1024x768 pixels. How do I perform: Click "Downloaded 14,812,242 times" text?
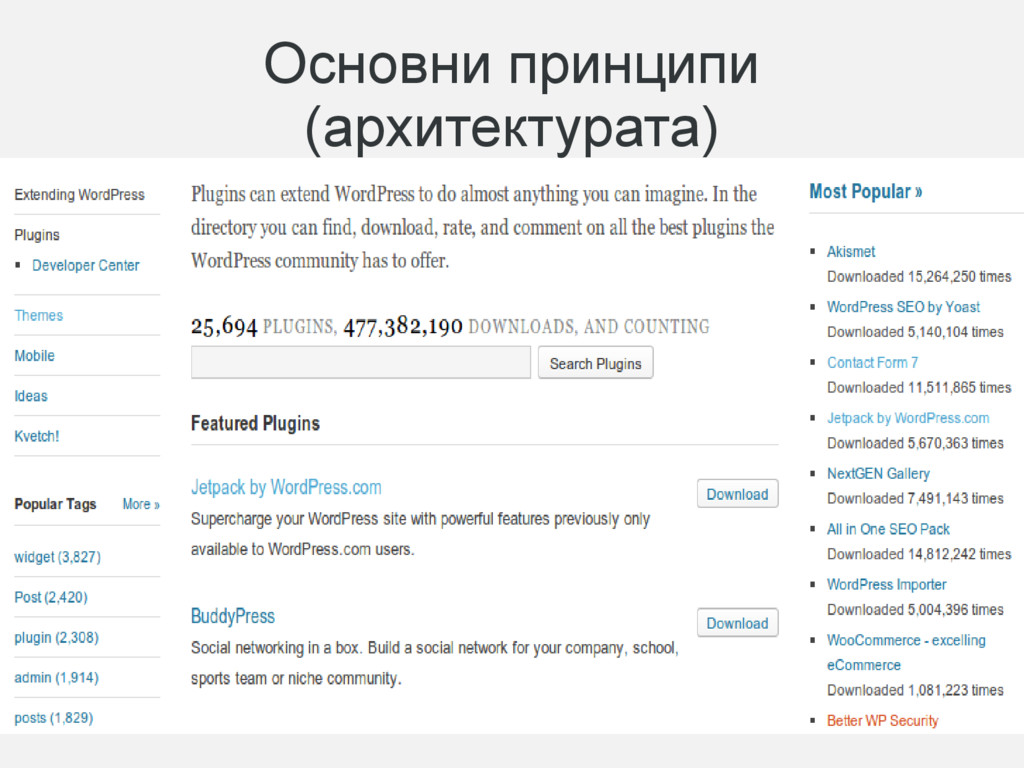pos(919,554)
